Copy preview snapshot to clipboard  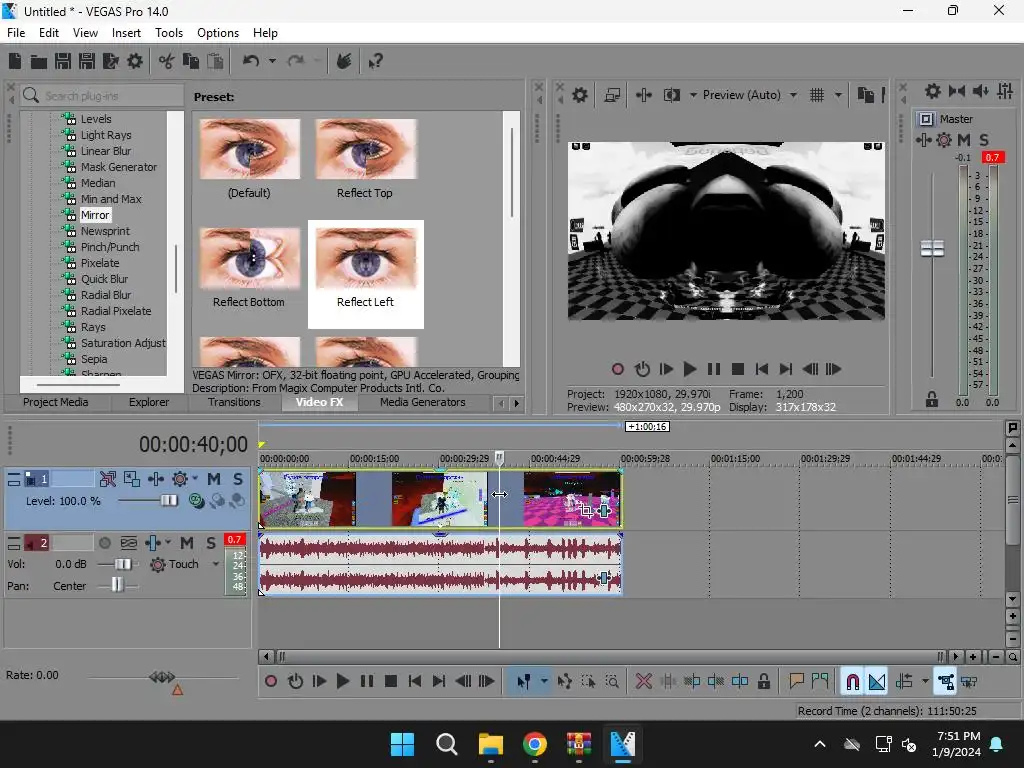click(865, 95)
